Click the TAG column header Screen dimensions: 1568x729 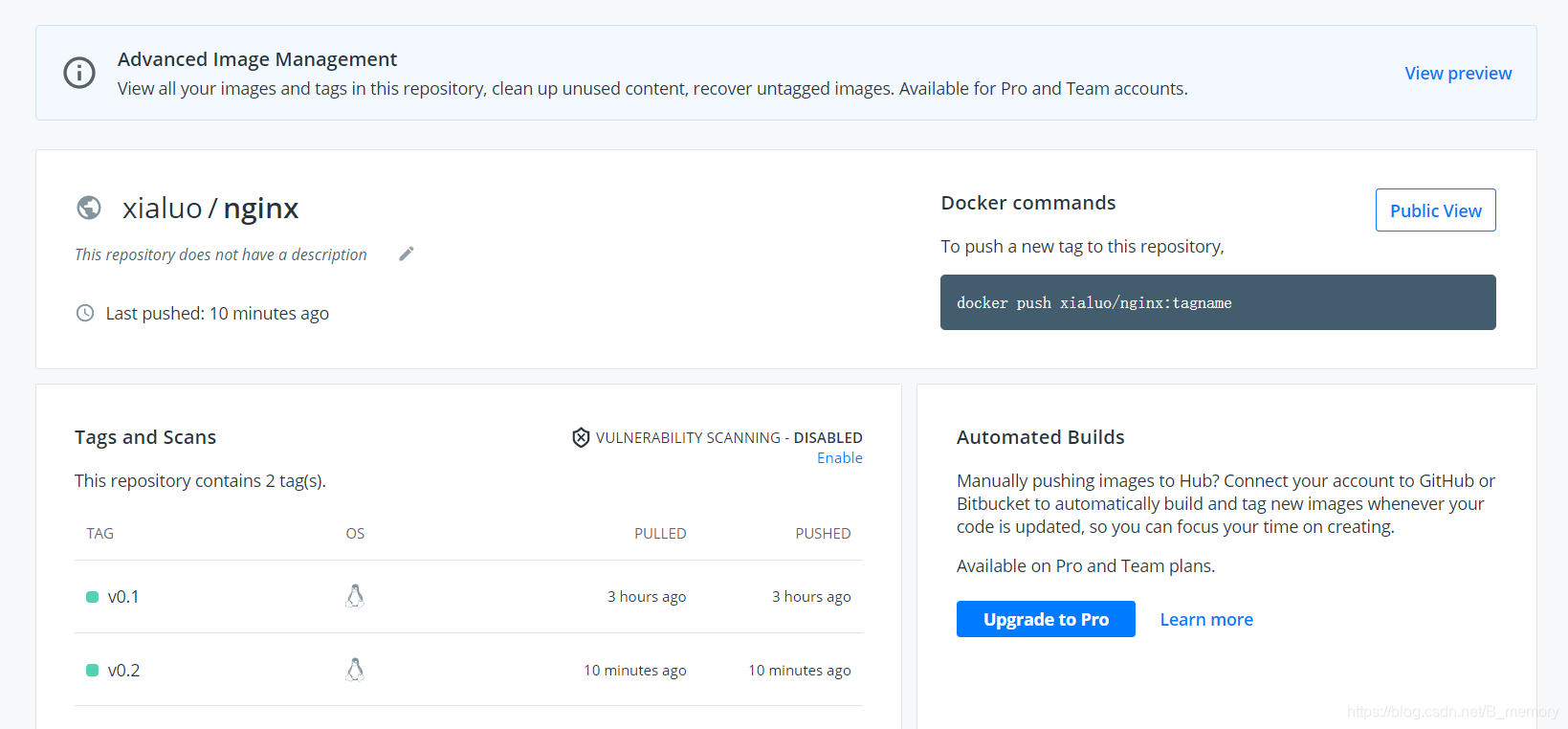click(x=100, y=534)
